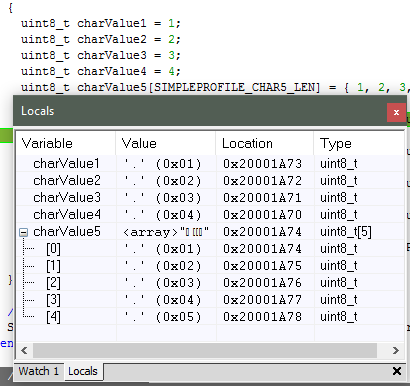Image resolution: width=410 pixels, height=386 pixels.
Task: Click value '.' (0x04) of charValue4
Action: pos(162,215)
